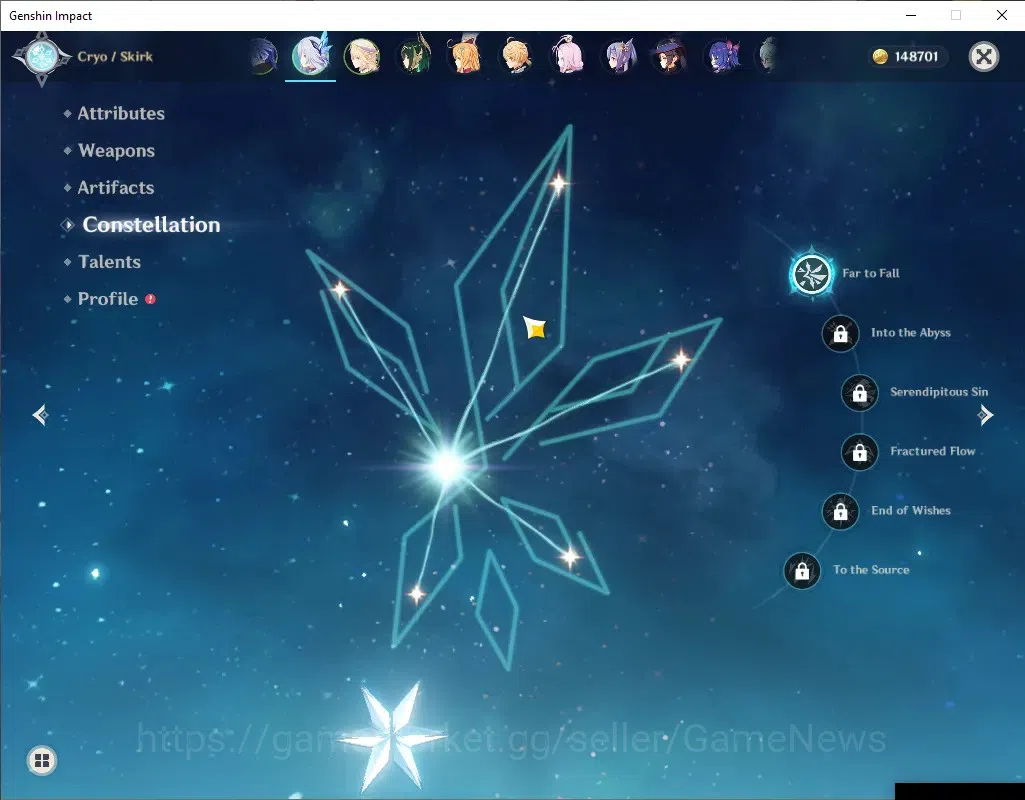Click the bright central star of the constellation

tap(448, 465)
